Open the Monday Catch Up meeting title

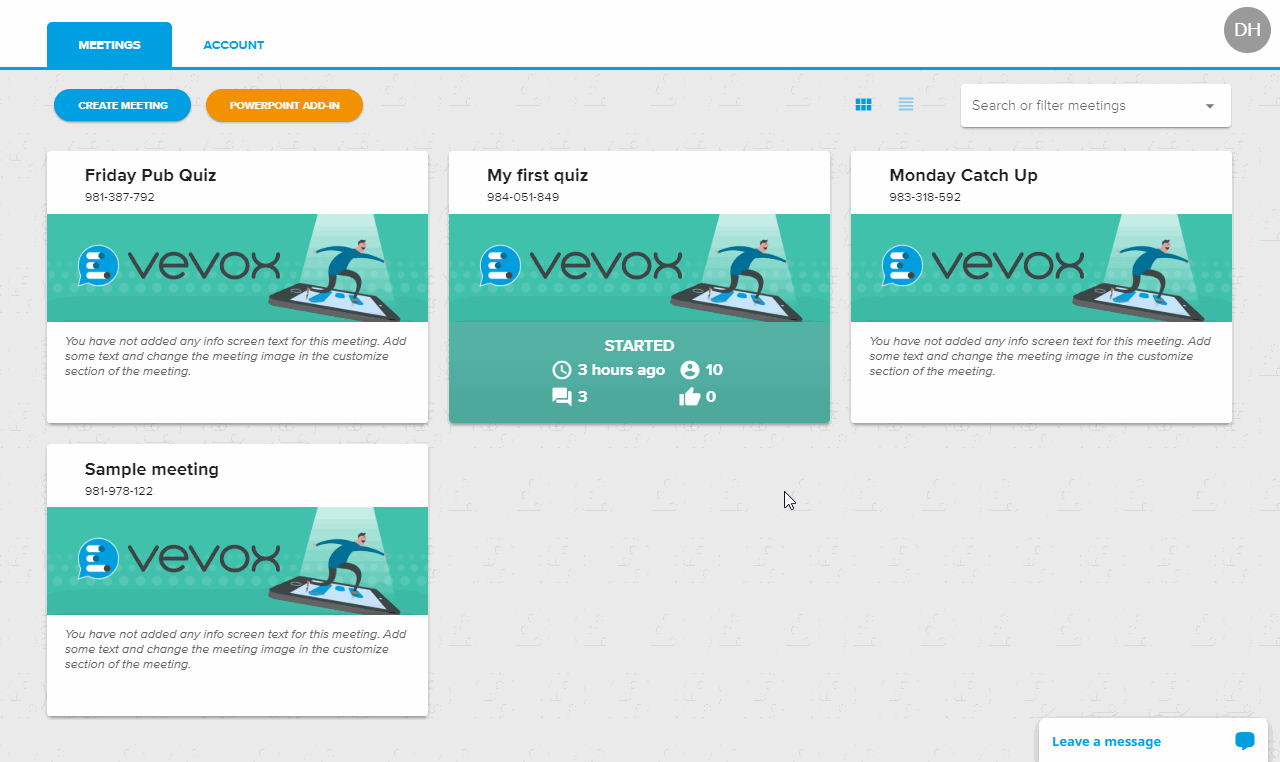tap(963, 175)
